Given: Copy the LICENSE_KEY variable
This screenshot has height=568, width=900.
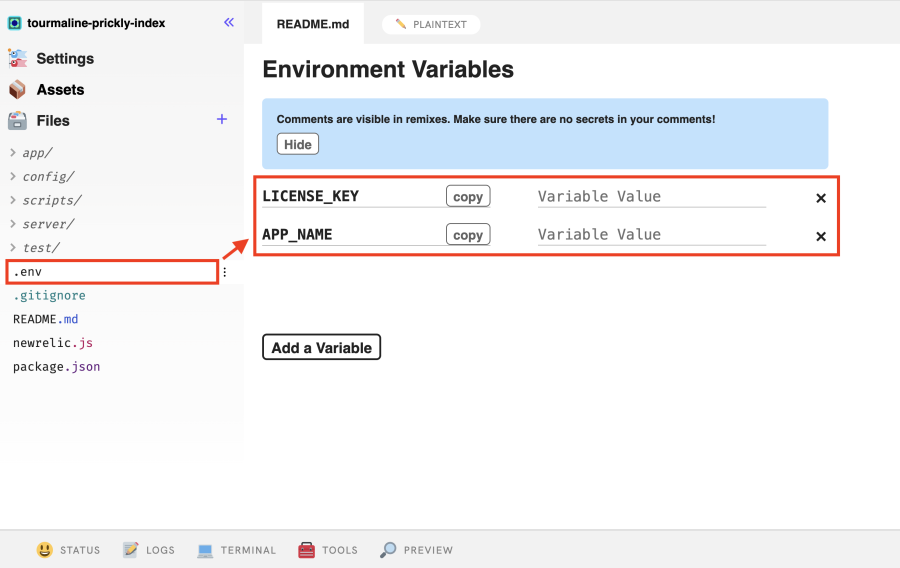Looking at the screenshot, I should click(467, 197).
